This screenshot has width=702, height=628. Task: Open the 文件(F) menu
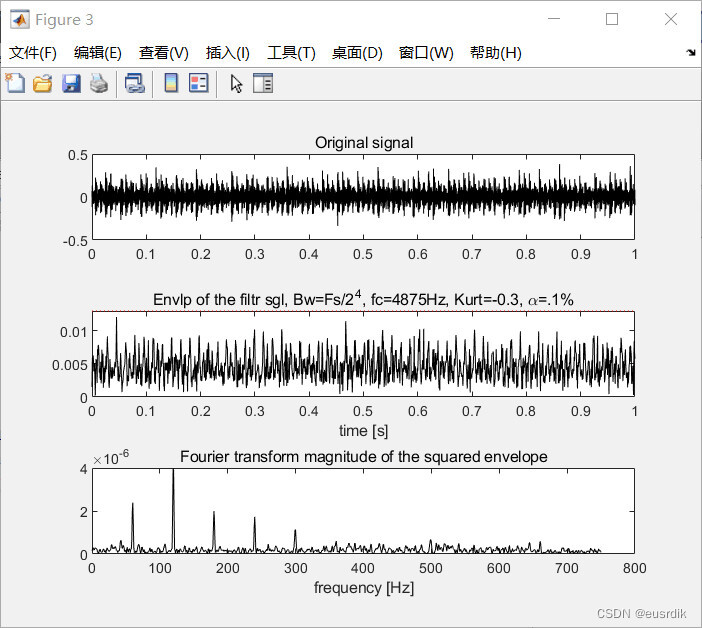33,53
